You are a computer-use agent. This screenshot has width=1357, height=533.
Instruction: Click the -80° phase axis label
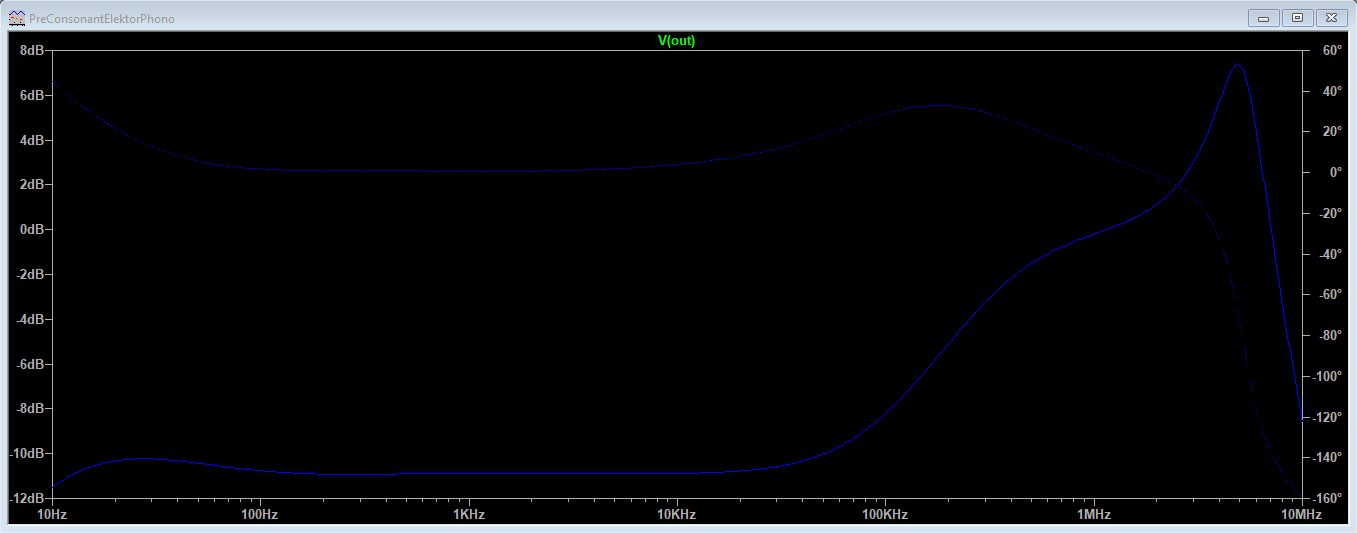(x=1329, y=336)
